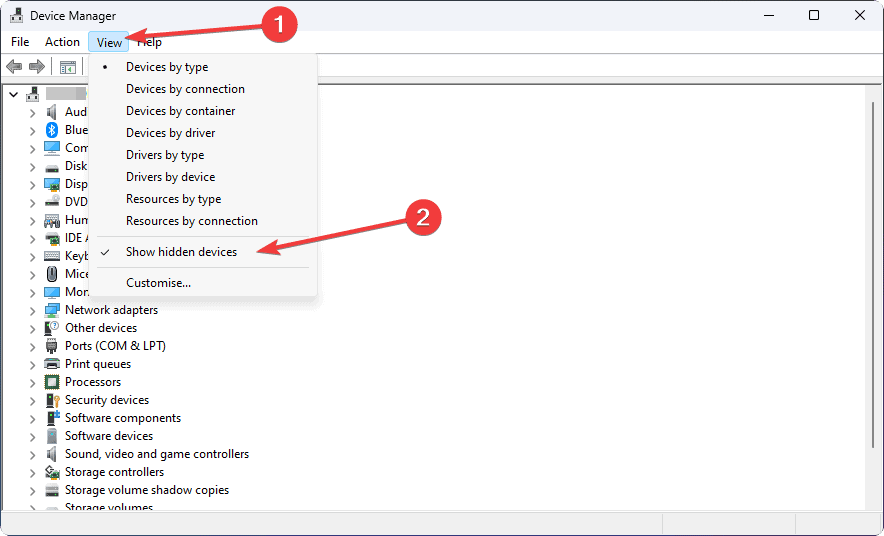This screenshot has height=536, width=884.
Task: Click the Device Manager title bar icon
Action: (x=16, y=15)
